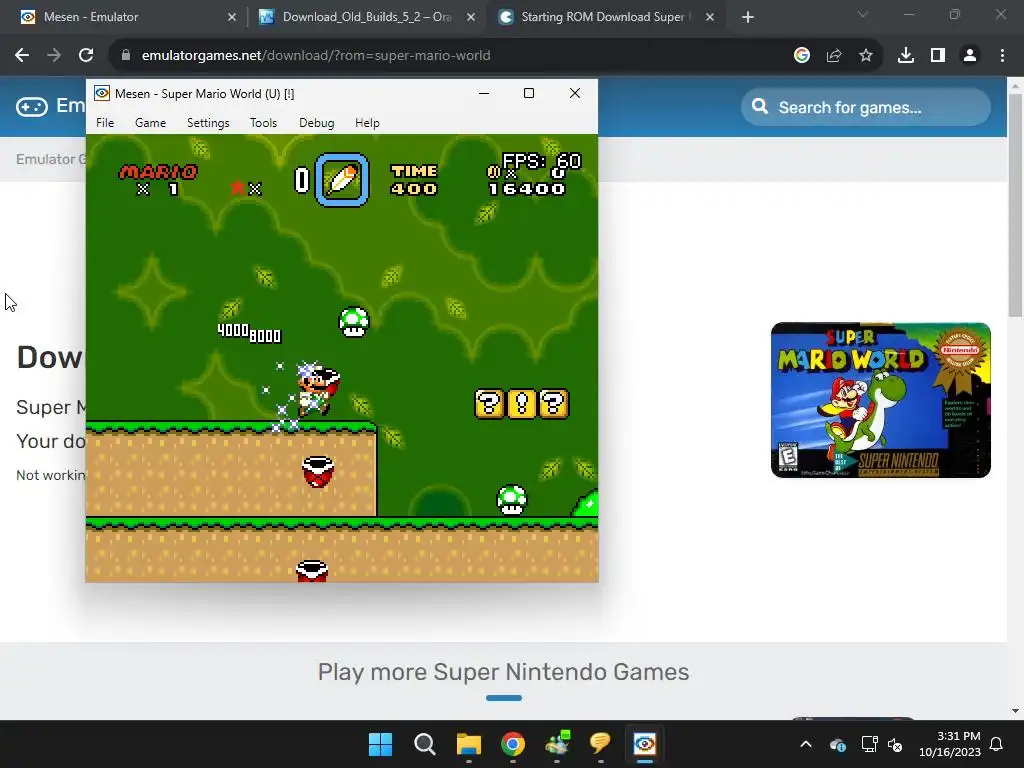Open the Tools menu in Mesen
Screen dimensions: 1024x768
tap(263, 123)
